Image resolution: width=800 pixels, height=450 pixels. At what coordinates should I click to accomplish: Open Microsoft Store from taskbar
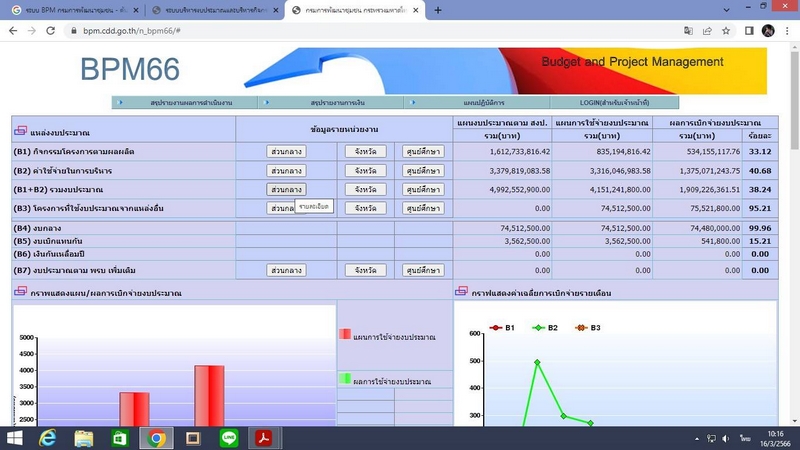tap(120, 438)
